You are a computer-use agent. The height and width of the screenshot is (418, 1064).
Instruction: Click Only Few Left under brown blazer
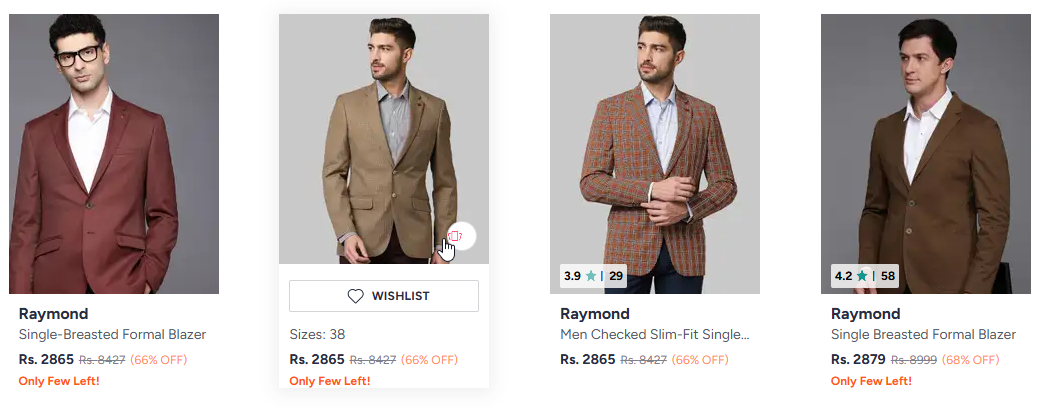pos(871,381)
